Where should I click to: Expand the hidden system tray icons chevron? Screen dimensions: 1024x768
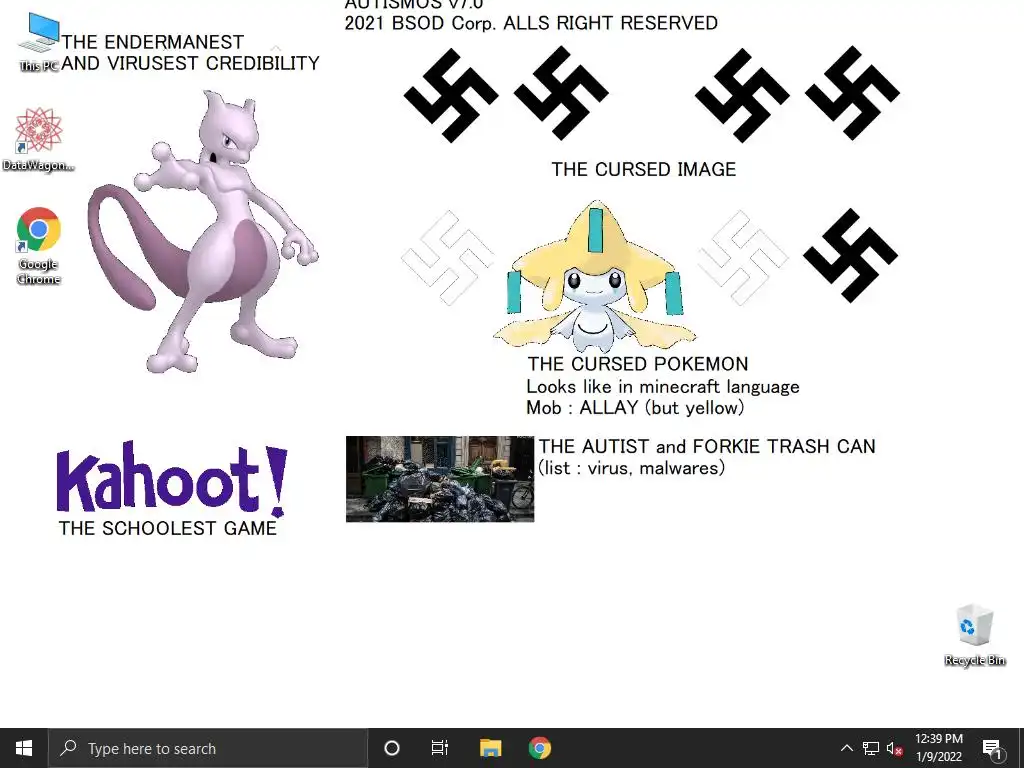click(846, 748)
